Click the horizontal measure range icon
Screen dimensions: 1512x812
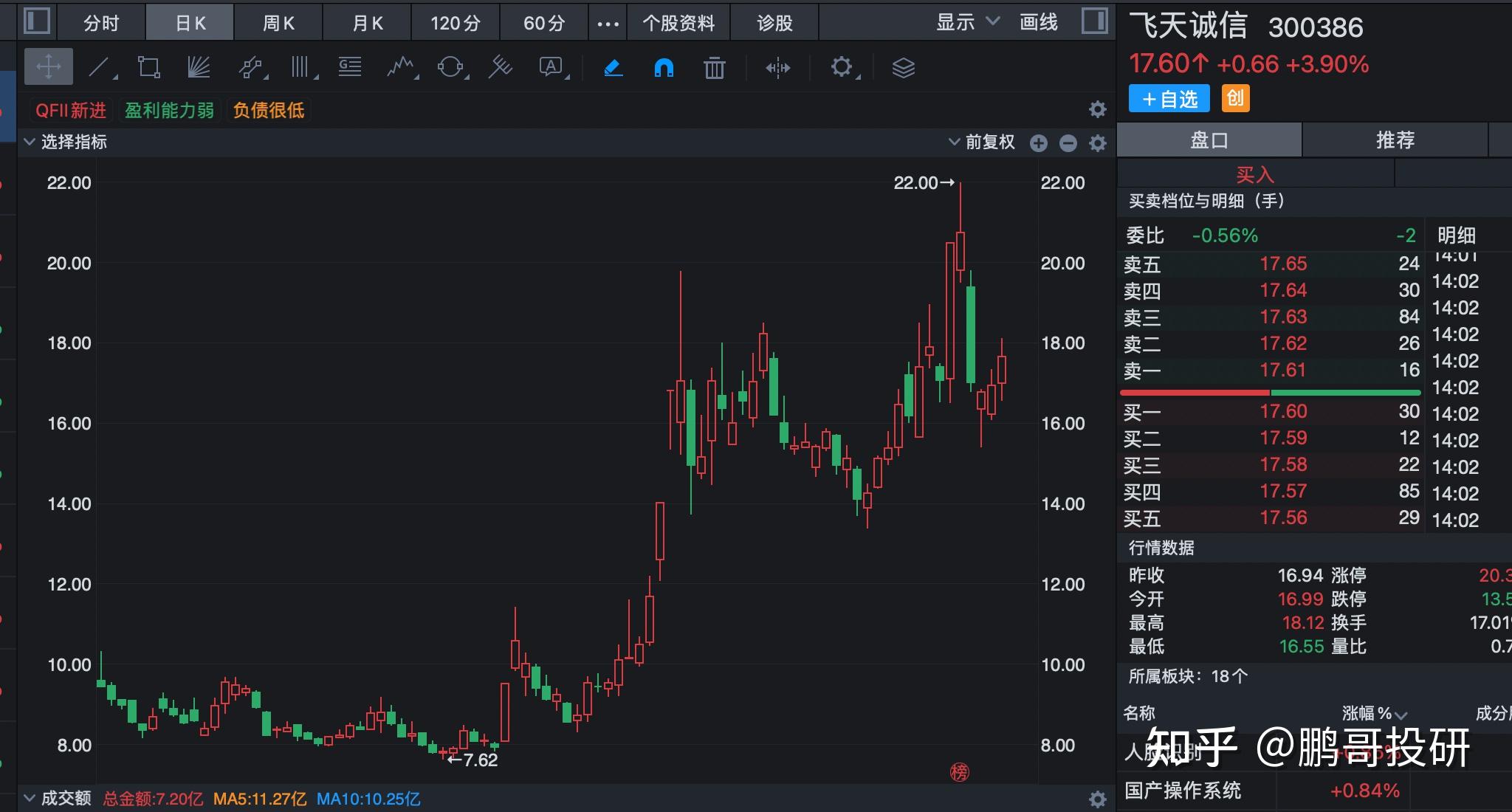(x=778, y=68)
